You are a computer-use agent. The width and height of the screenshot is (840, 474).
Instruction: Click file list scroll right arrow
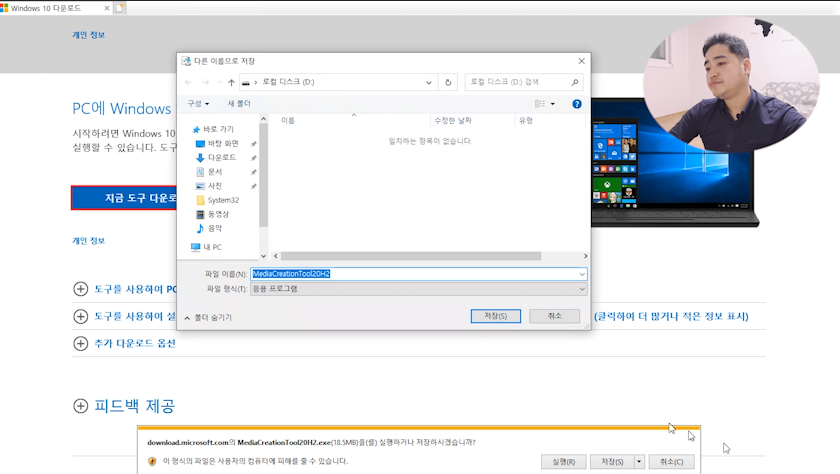point(585,256)
